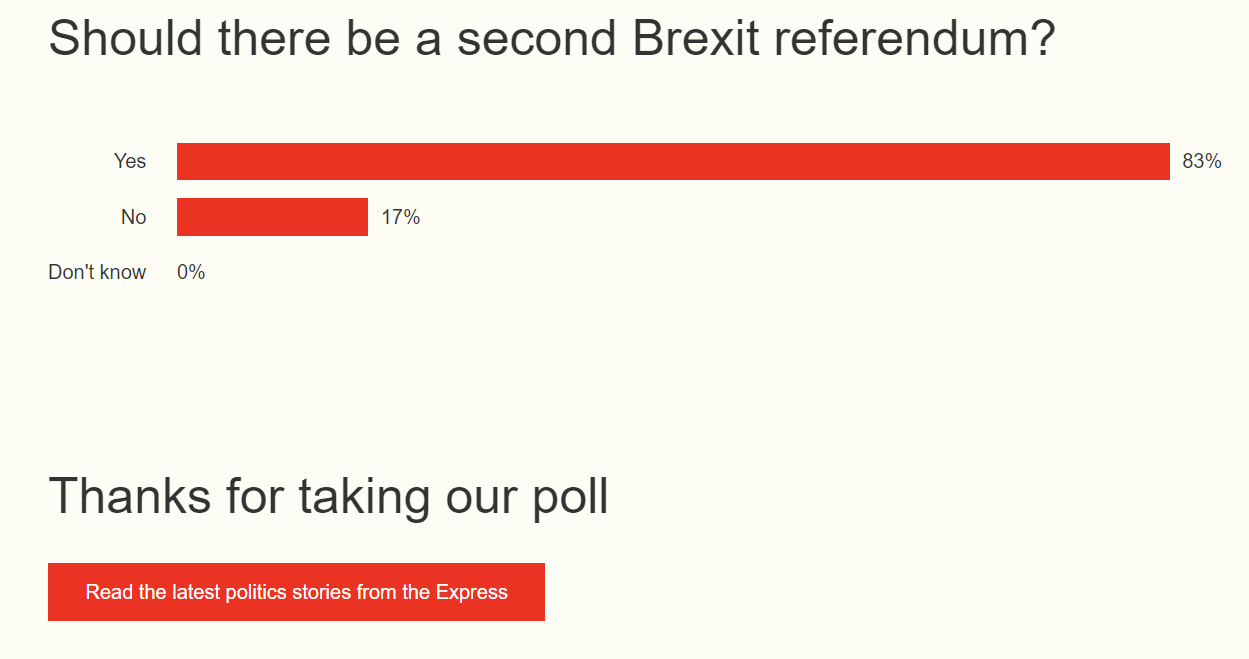Click the 17% result value
The height and width of the screenshot is (659, 1249).
[400, 217]
